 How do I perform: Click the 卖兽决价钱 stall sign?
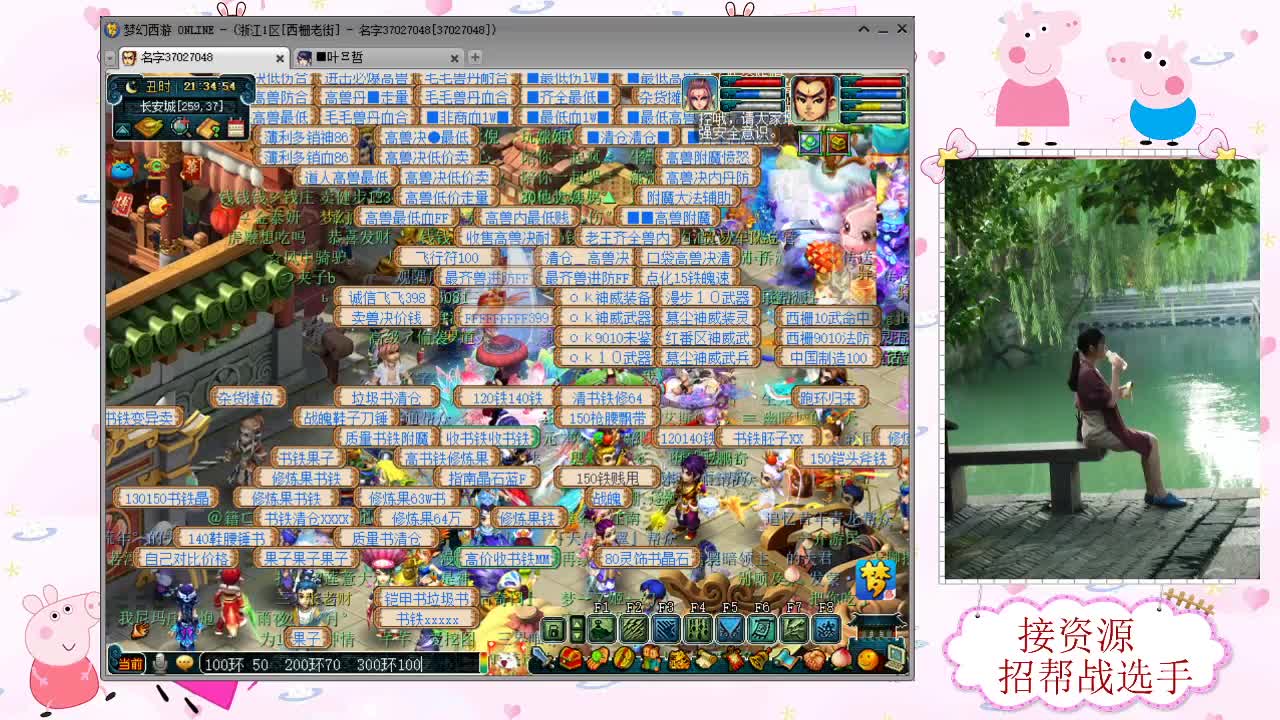click(x=387, y=317)
